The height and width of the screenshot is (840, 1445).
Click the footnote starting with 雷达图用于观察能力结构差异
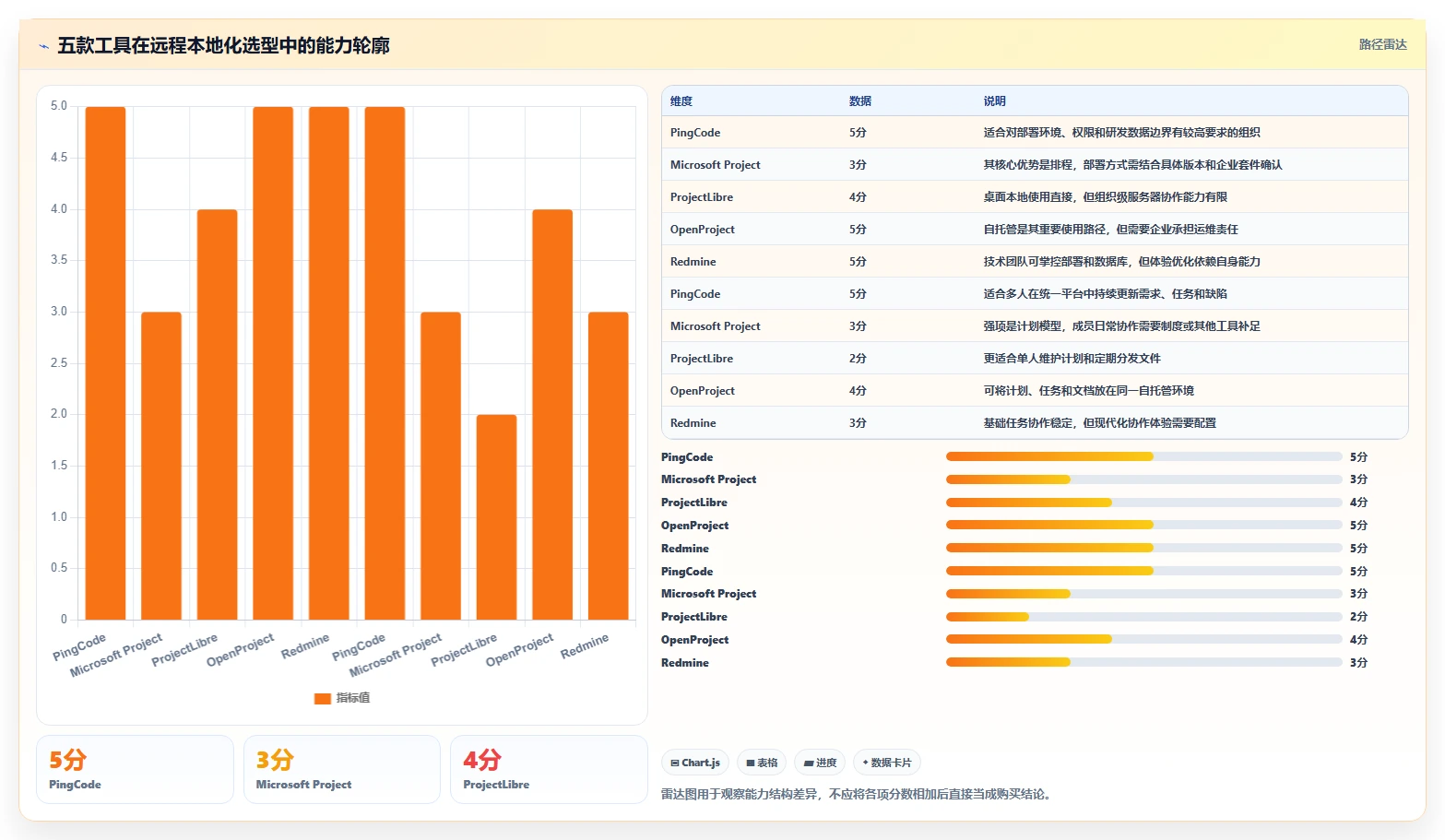tap(858, 794)
